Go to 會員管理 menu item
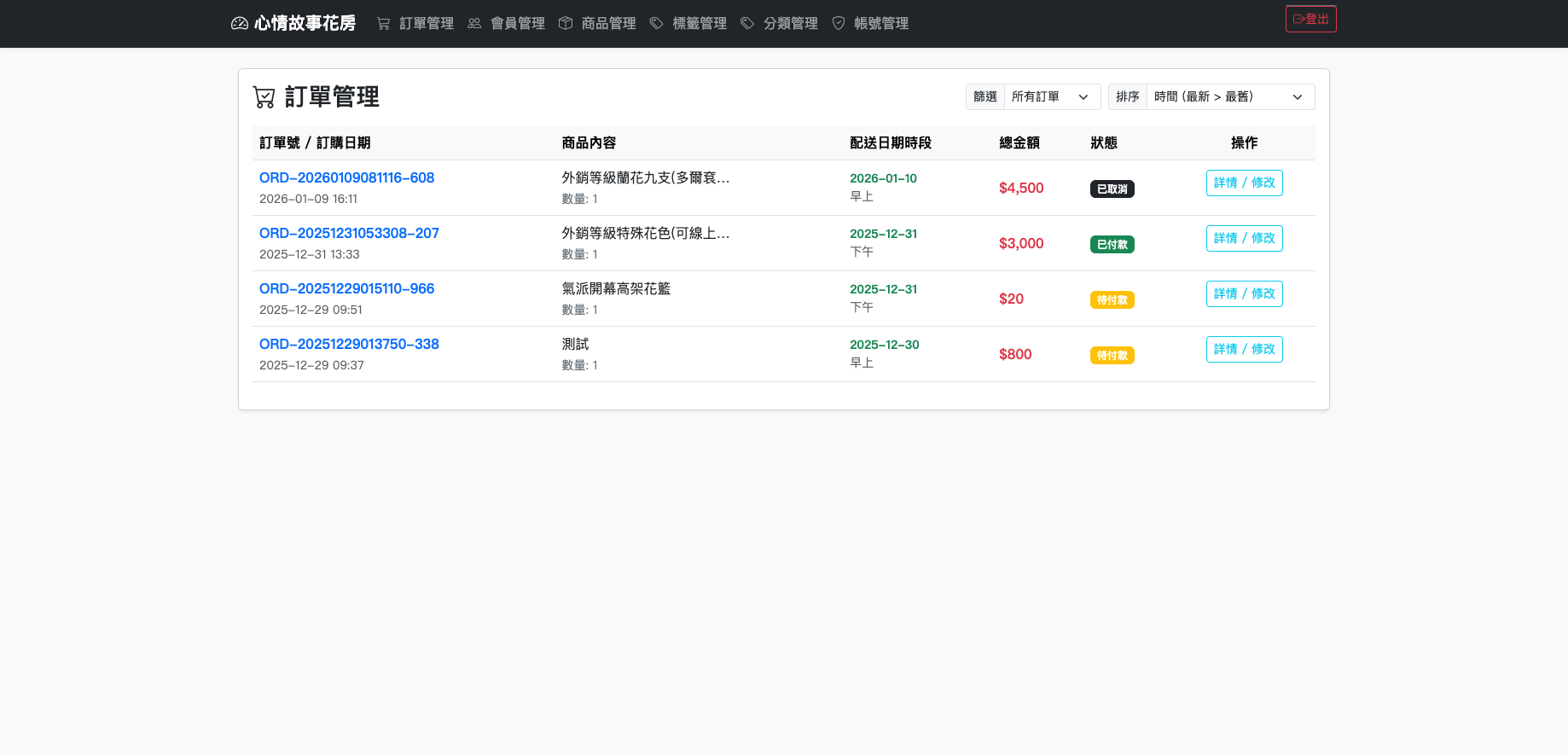This screenshot has height=755, width=1568. (517, 23)
